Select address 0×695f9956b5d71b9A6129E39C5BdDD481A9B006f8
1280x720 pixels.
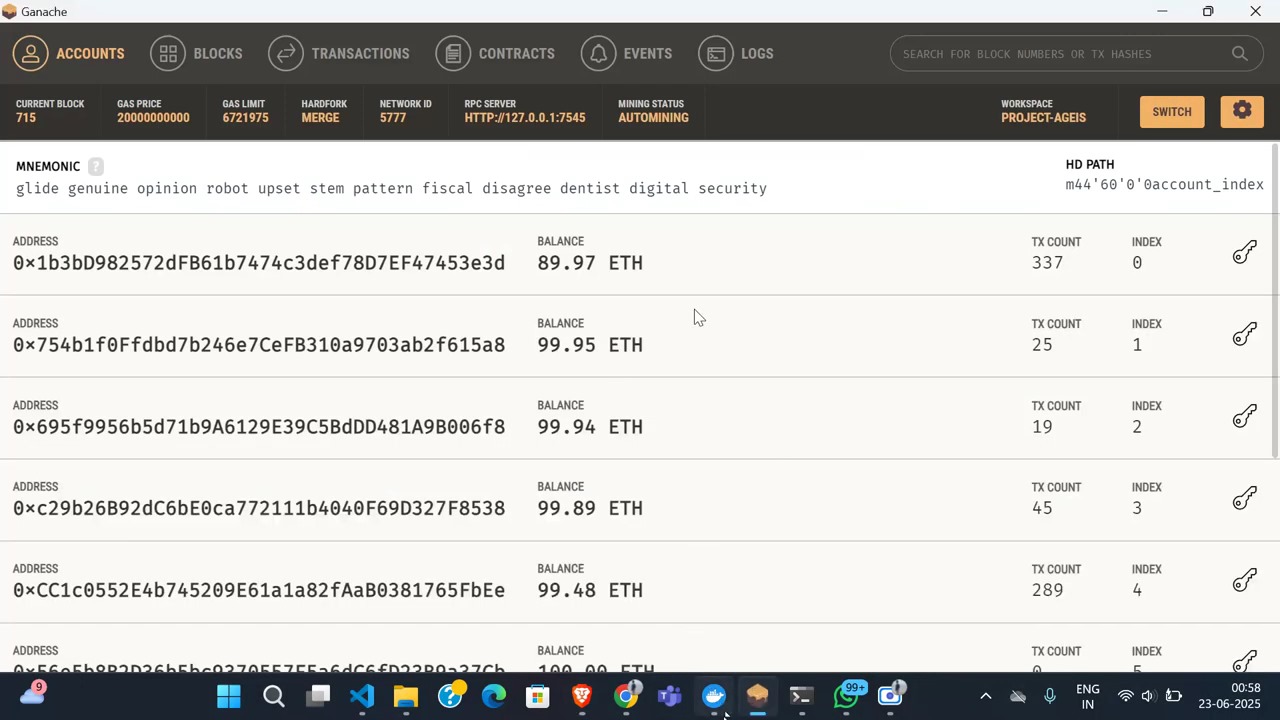pos(259,427)
